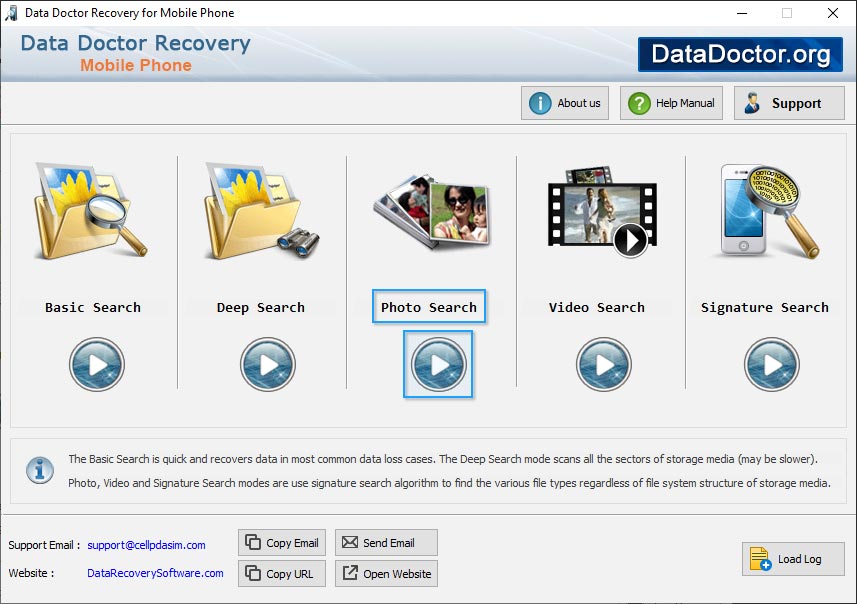Start Video Search with its play button
Image resolution: width=857 pixels, height=604 pixels.
(x=603, y=365)
